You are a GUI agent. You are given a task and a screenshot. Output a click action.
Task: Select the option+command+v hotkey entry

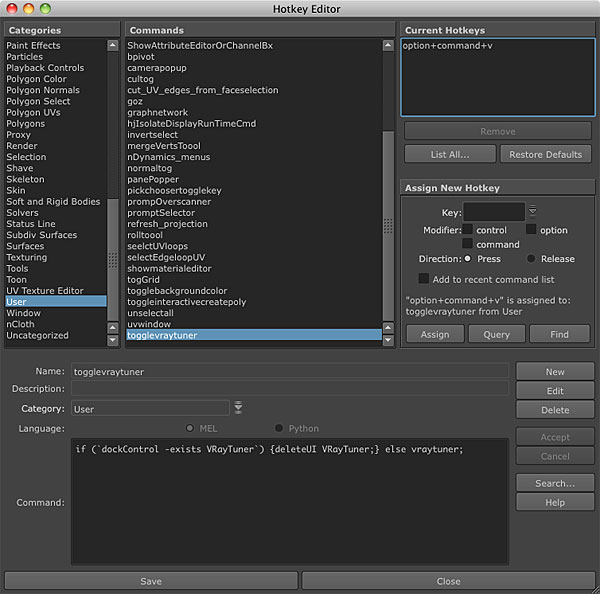click(x=447, y=46)
